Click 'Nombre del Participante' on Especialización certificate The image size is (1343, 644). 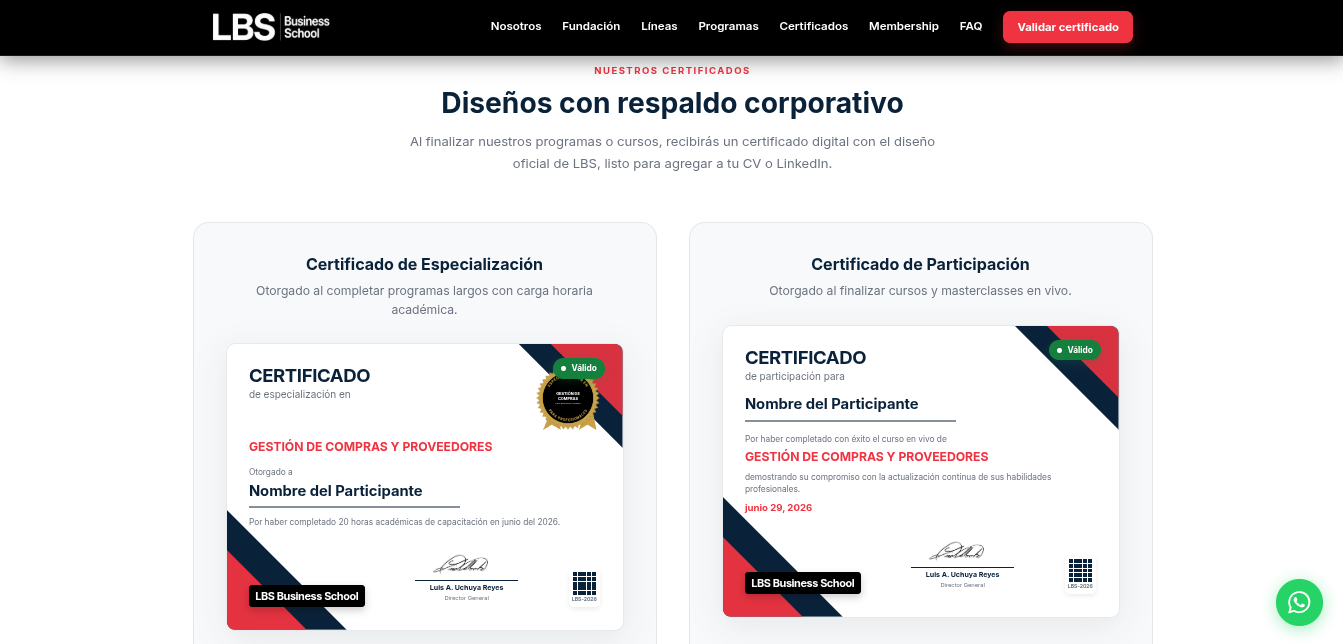point(336,491)
